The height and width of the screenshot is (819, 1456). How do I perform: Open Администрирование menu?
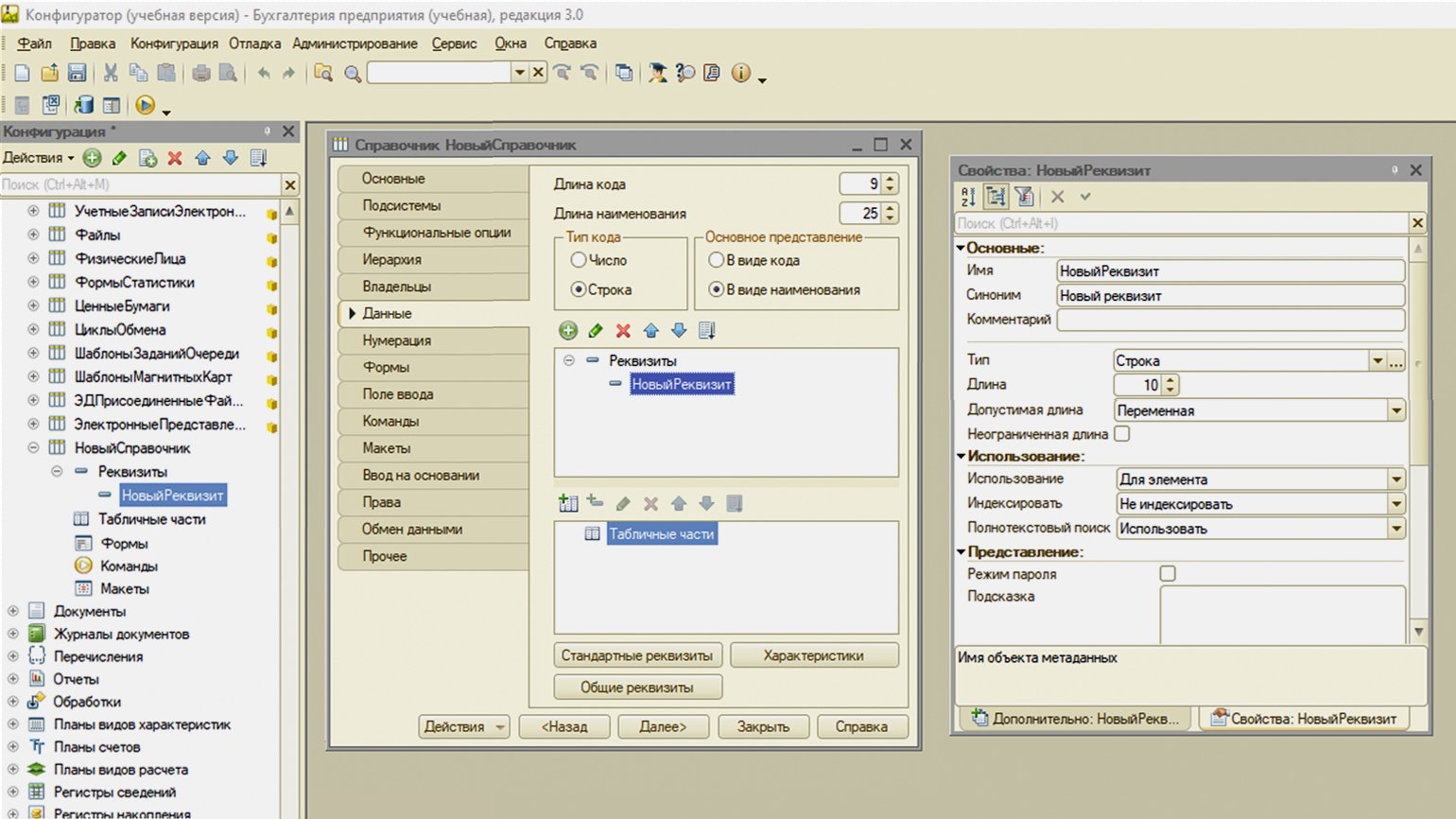coord(355,44)
